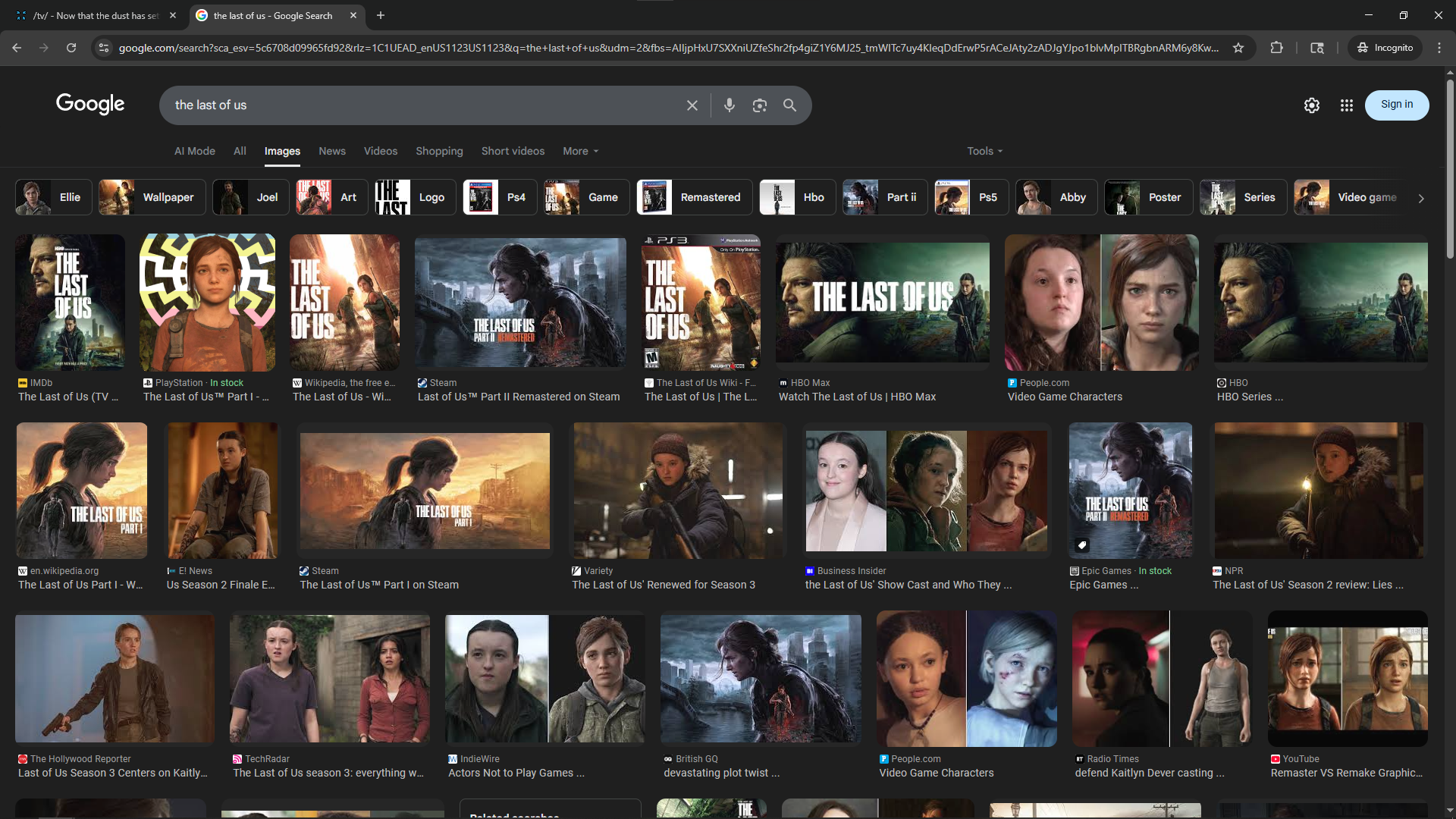1456x819 pixels.
Task: Open a new browser tab
Action: click(x=381, y=15)
